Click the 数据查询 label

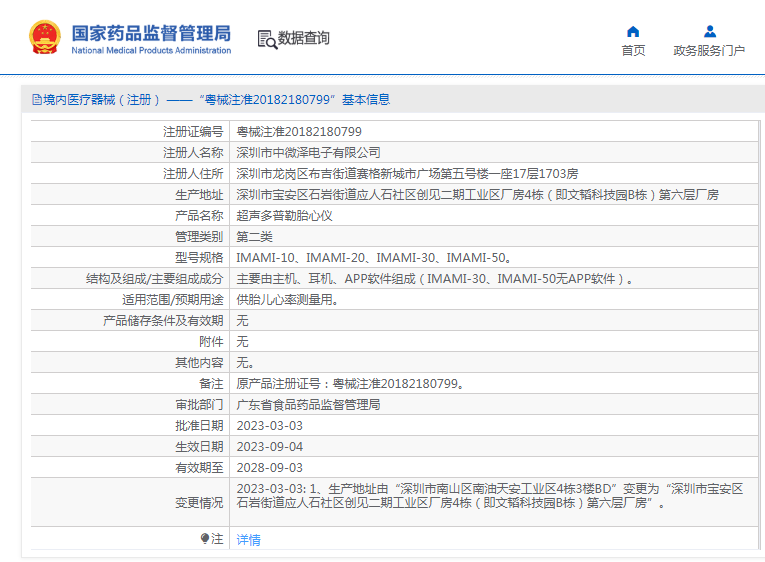tap(303, 38)
